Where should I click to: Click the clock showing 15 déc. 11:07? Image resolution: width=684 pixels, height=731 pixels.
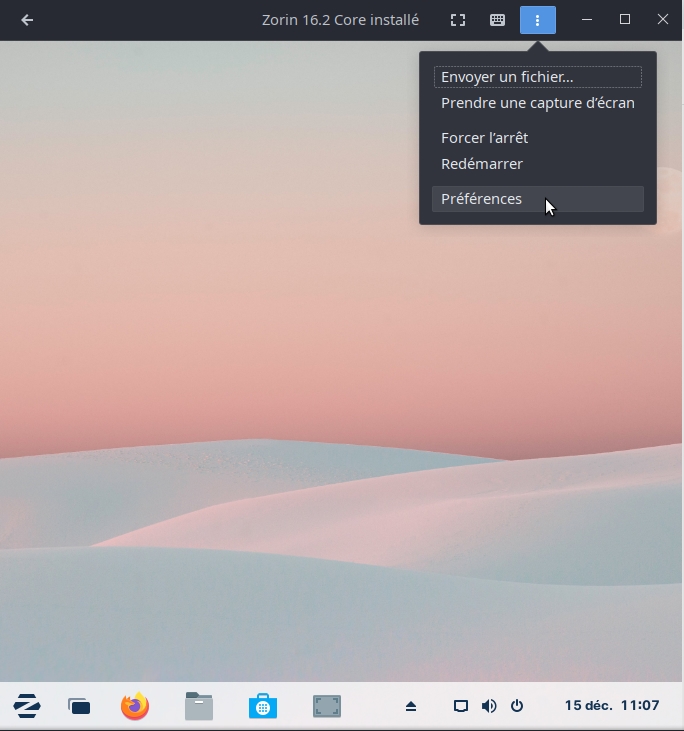tap(611, 706)
